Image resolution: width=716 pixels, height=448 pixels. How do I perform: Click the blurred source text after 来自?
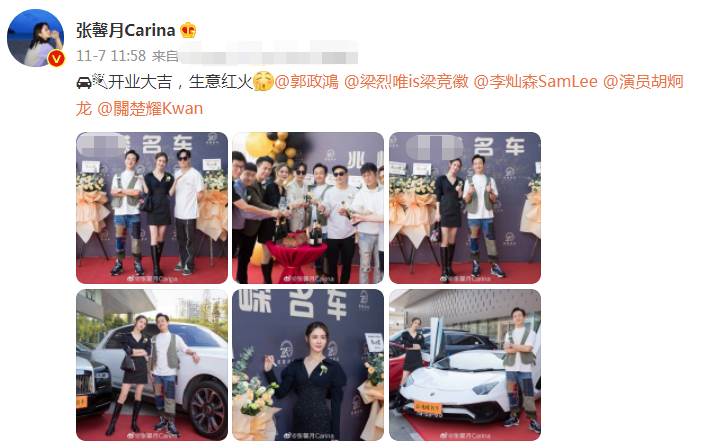pyautogui.click(x=268, y=56)
